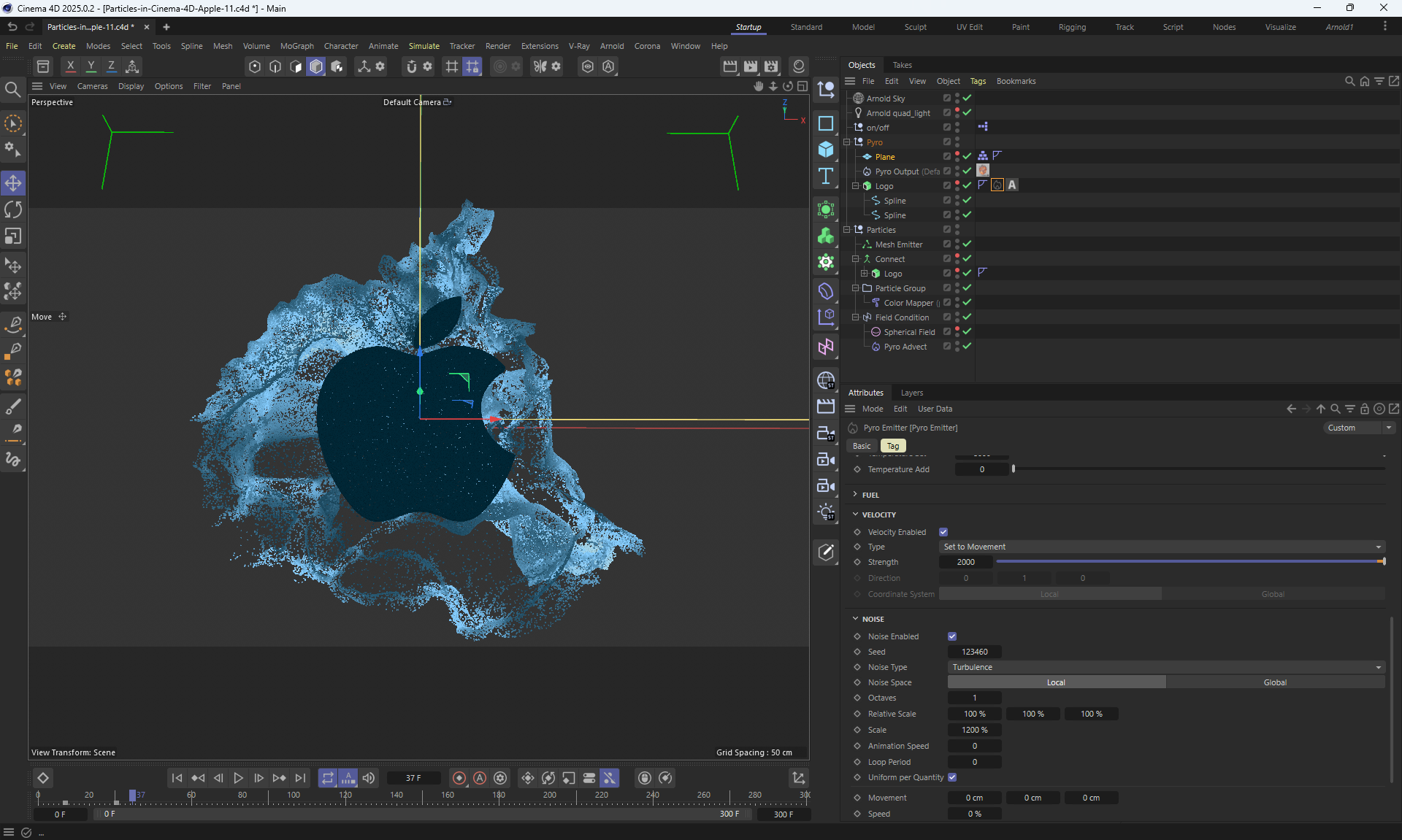This screenshot has width=1402, height=840.
Task: Click the Text spline tool icon
Action: click(826, 176)
